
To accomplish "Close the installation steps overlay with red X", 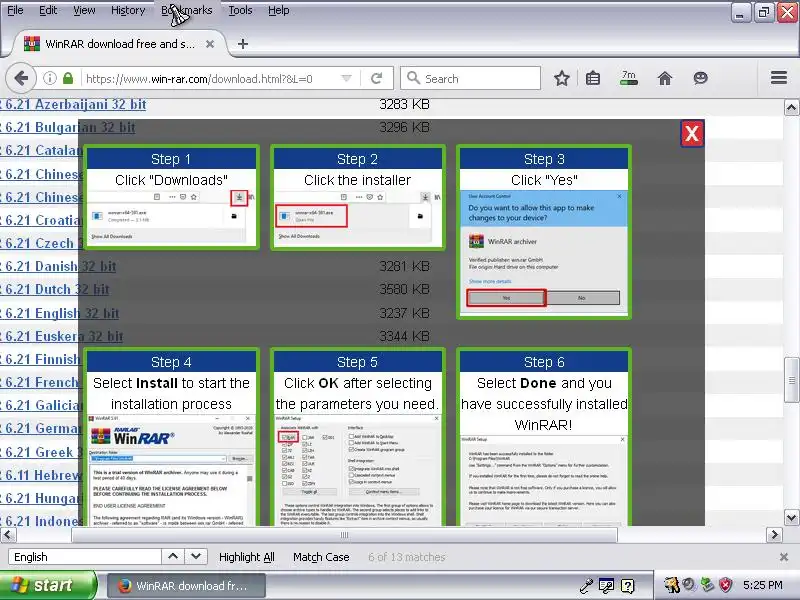I will click(692, 134).
